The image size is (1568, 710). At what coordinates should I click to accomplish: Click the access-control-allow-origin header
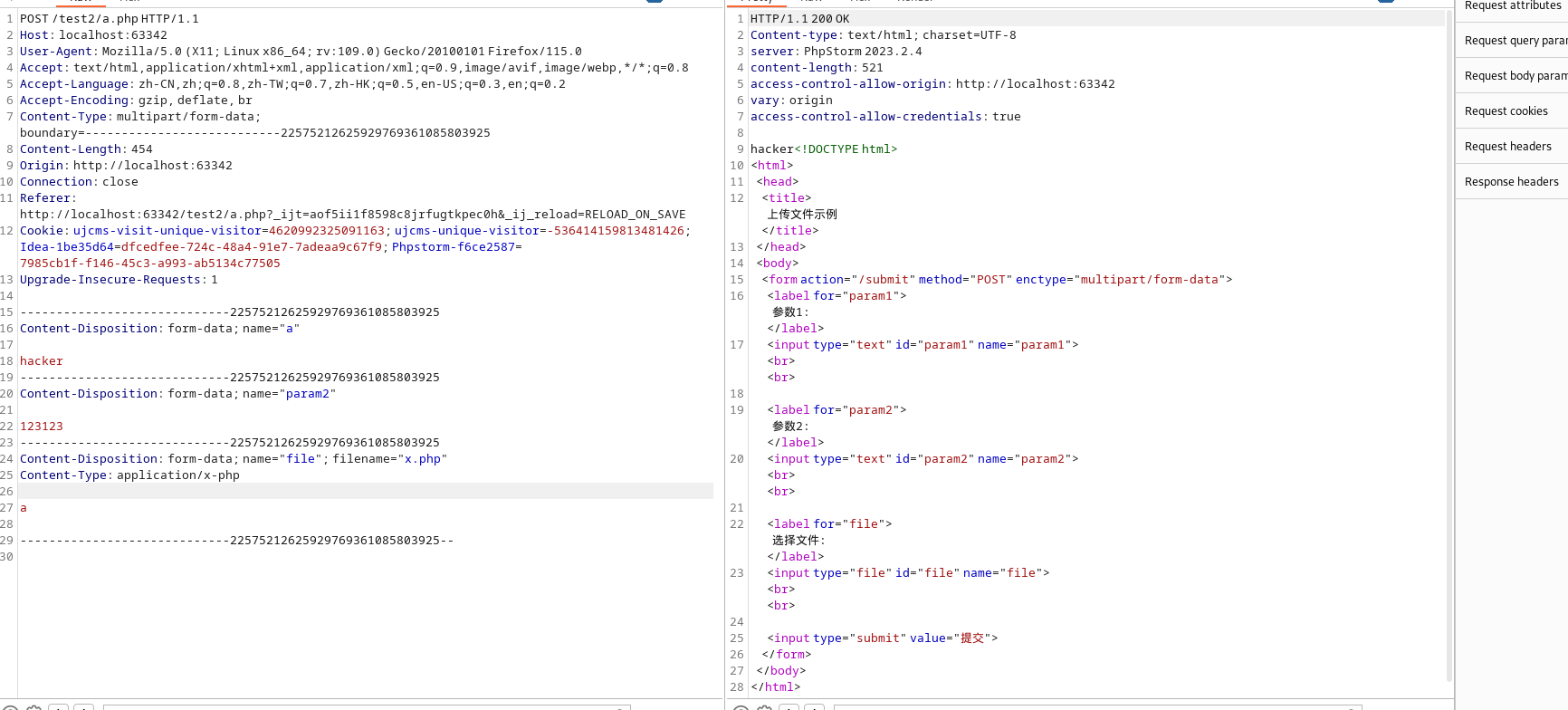932,84
